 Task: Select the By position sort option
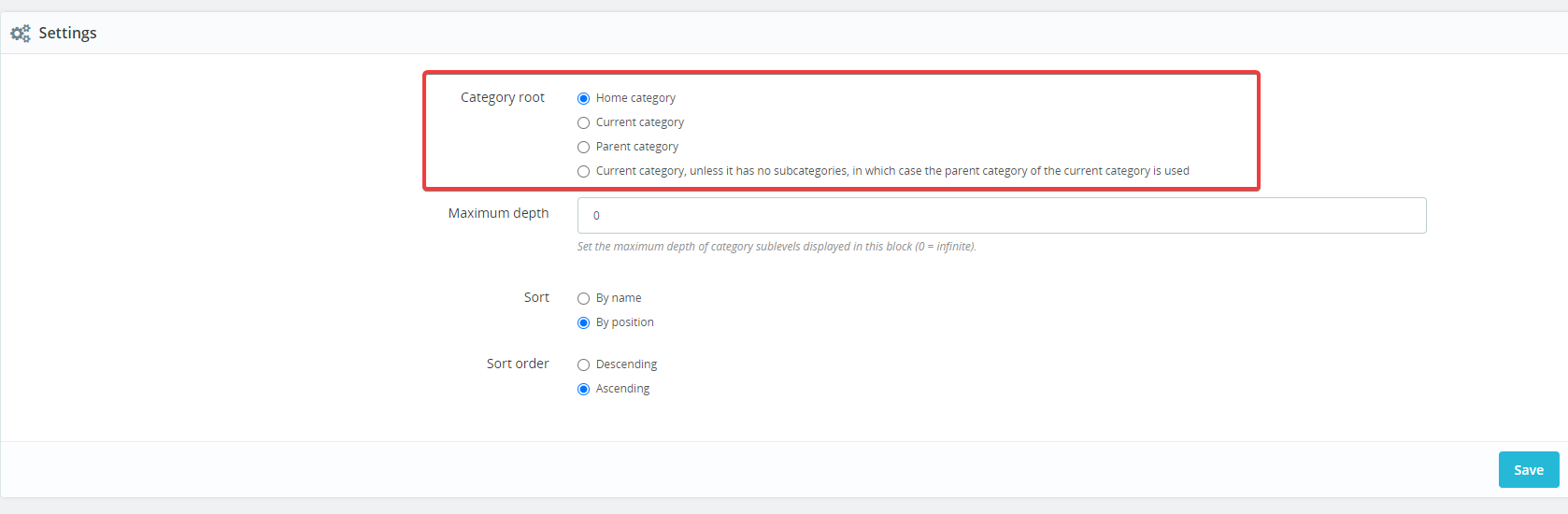583,322
